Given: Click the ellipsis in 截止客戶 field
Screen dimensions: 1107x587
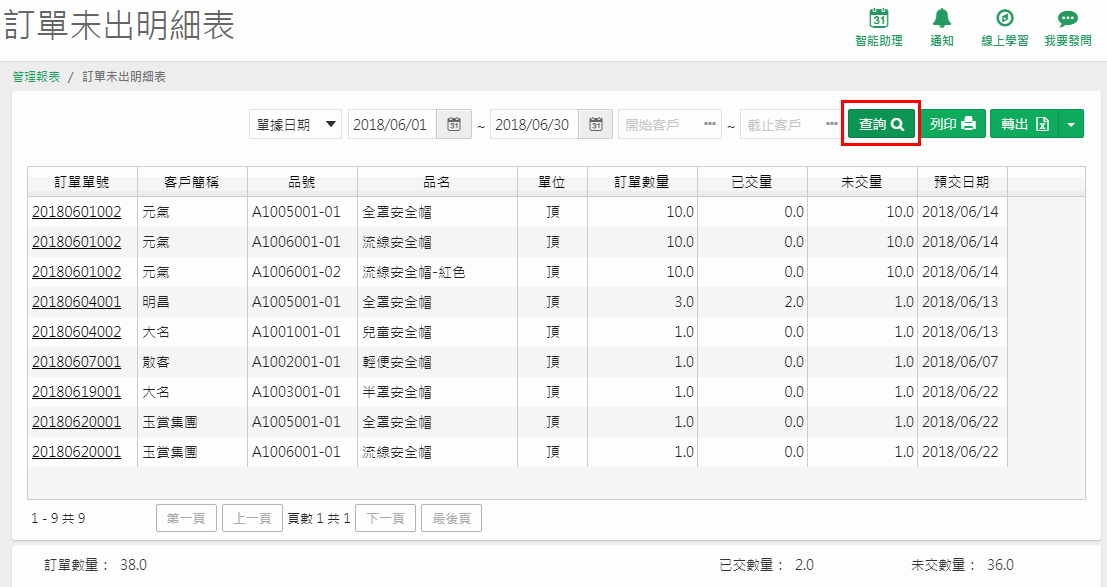Looking at the screenshot, I should point(832,124).
